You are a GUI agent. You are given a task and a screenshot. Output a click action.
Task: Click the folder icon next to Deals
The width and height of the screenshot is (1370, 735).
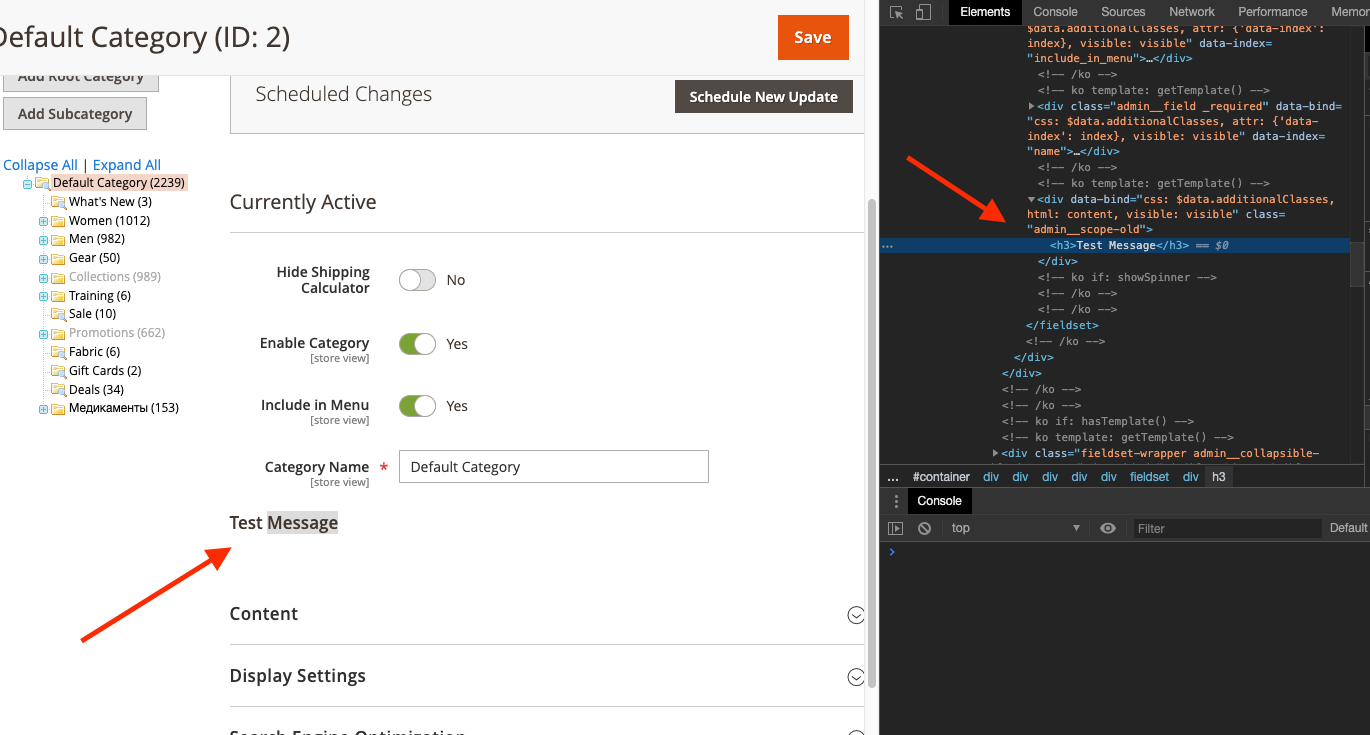tap(59, 390)
